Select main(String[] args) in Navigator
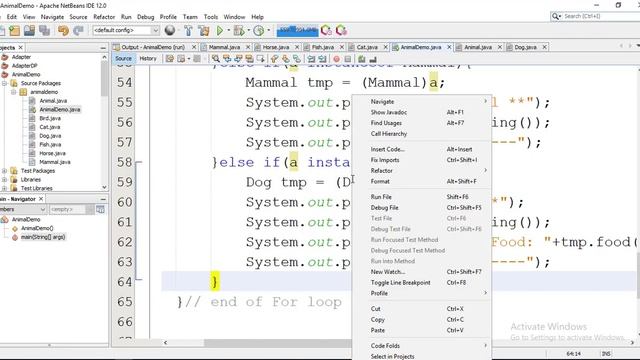This screenshot has height=360, width=640. coord(43,237)
